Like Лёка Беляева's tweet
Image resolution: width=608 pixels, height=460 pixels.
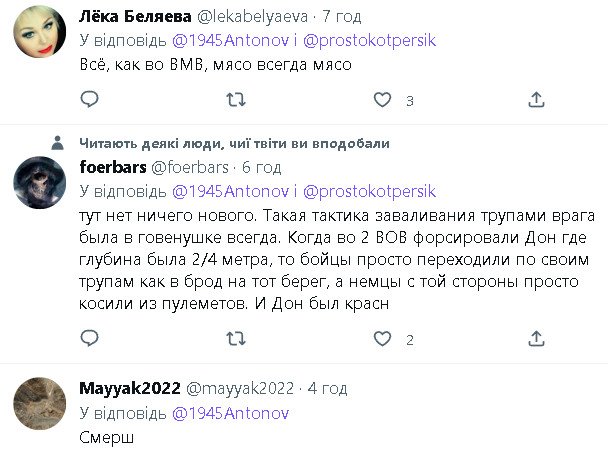tap(382, 99)
